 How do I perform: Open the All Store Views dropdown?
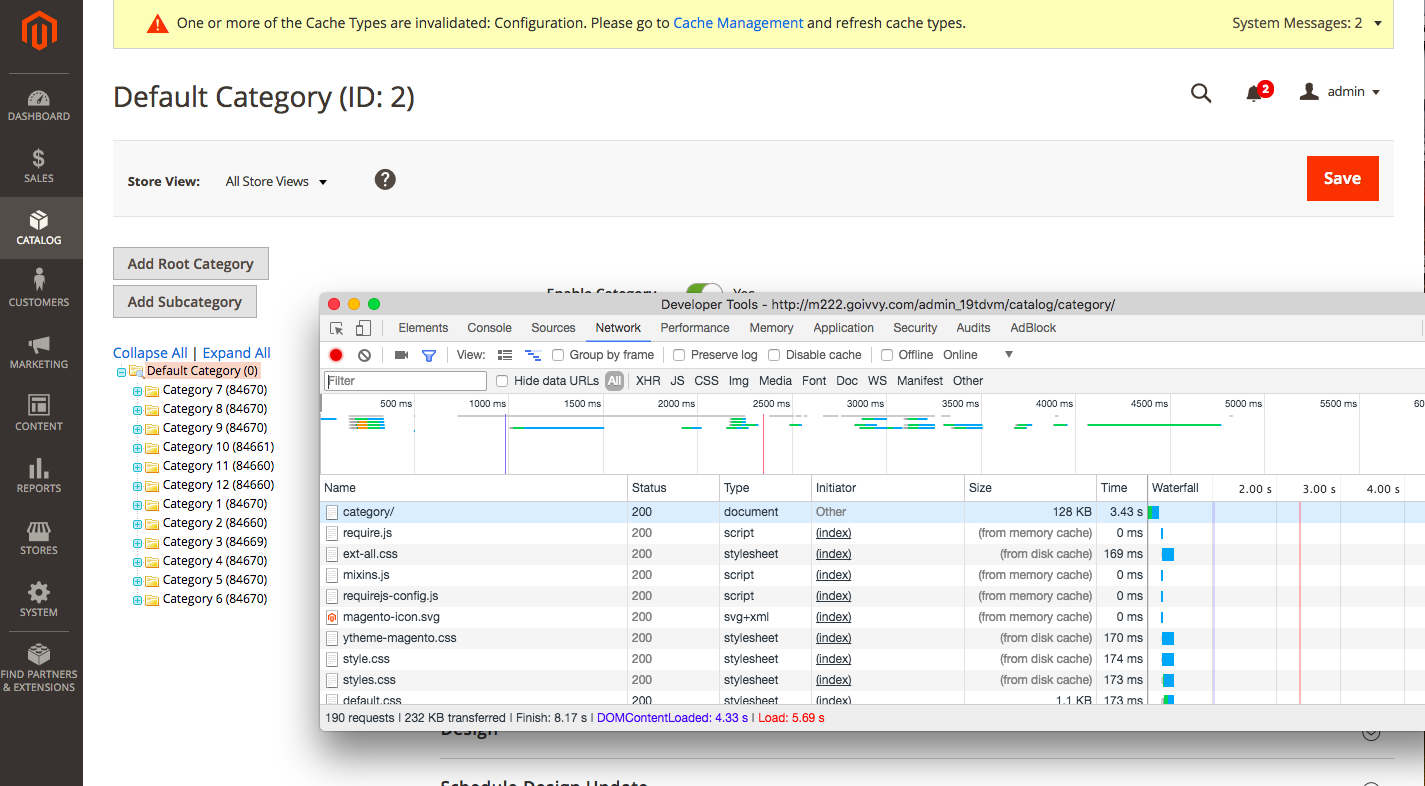(276, 182)
